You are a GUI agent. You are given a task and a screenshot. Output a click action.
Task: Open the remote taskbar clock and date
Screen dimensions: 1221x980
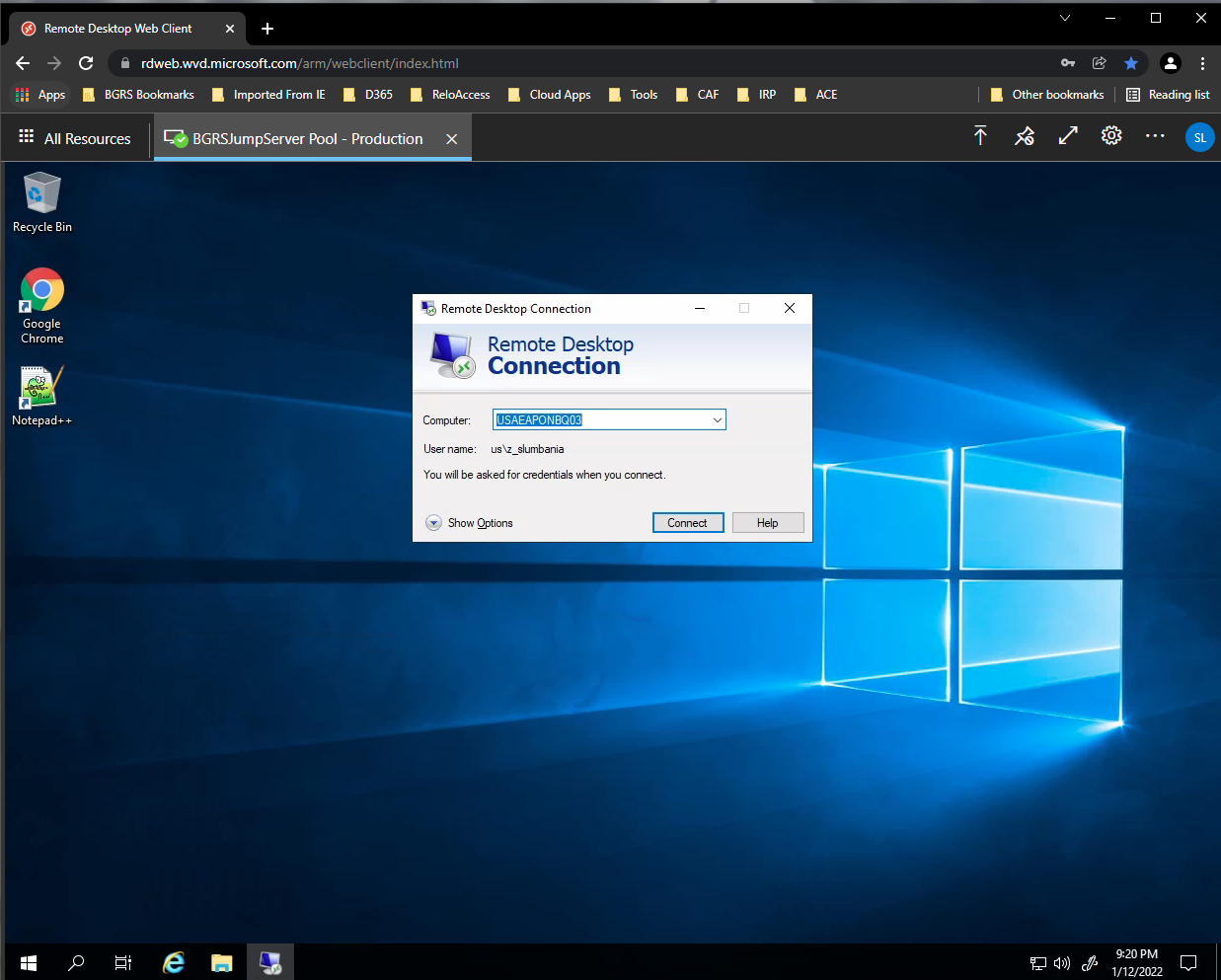click(x=1137, y=963)
